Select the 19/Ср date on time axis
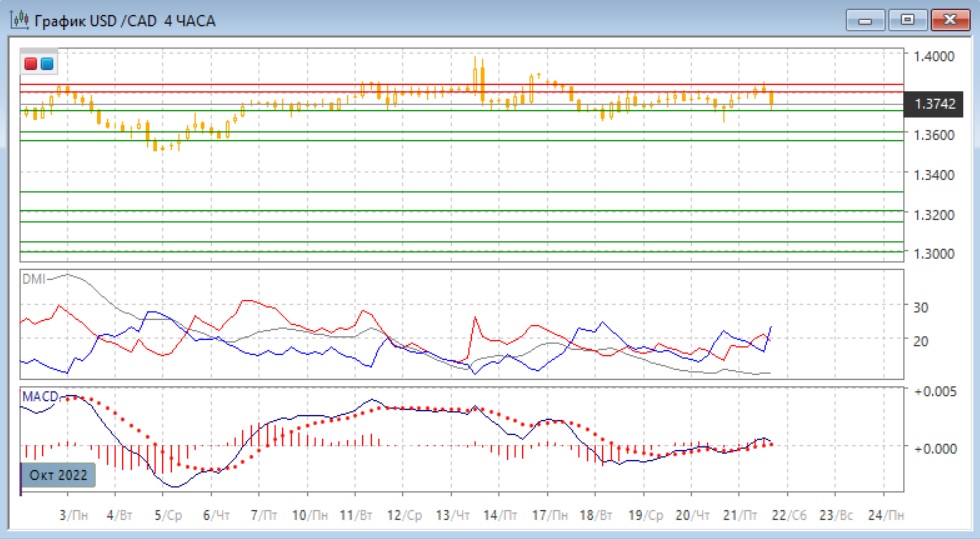The height and width of the screenshot is (539, 980). pyautogui.click(x=645, y=515)
